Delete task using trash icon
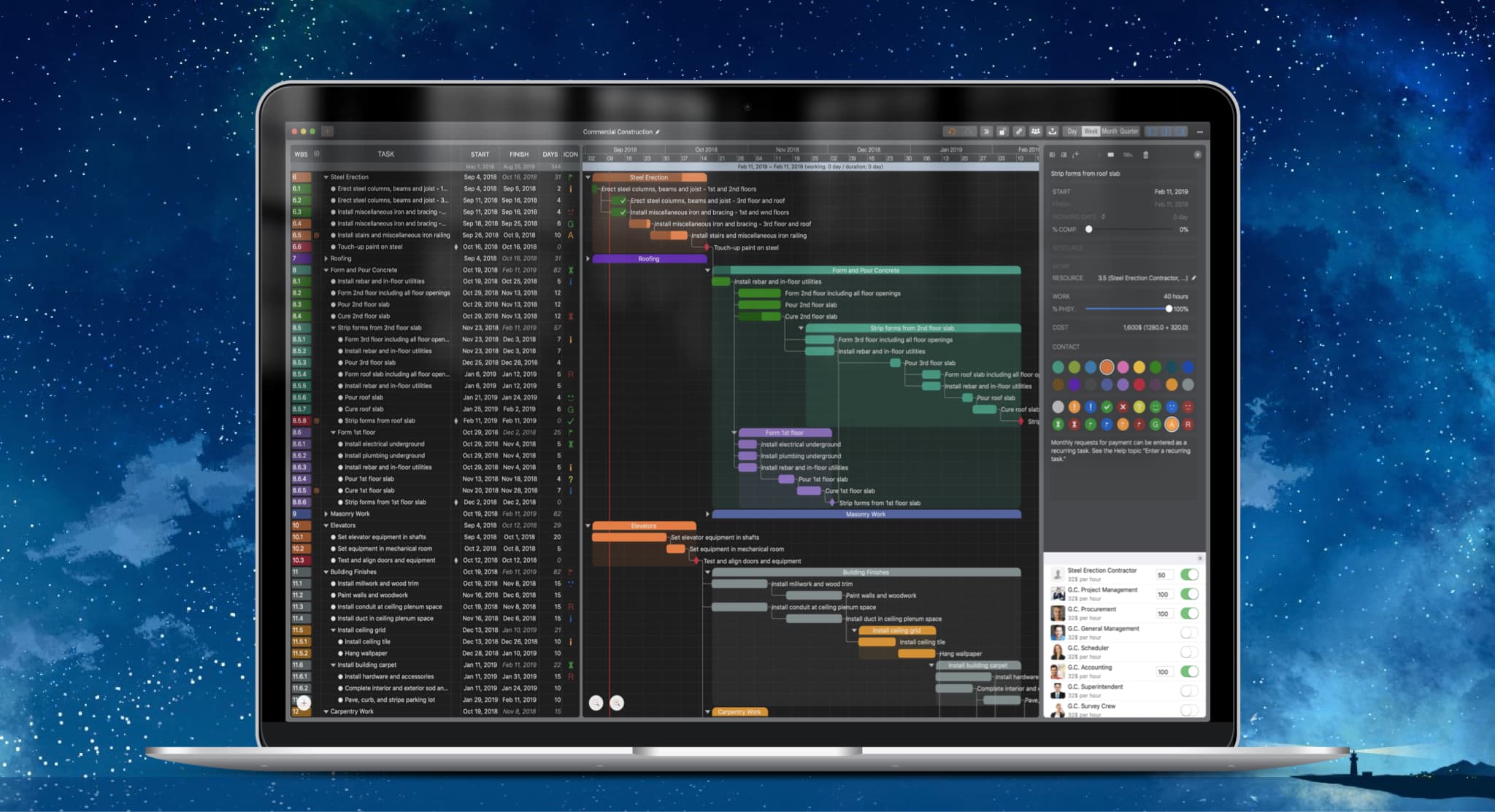 [x=1145, y=155]
